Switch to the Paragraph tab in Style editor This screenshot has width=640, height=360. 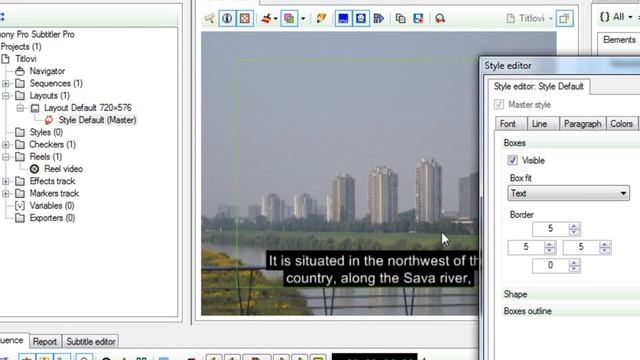coord(582,124)
